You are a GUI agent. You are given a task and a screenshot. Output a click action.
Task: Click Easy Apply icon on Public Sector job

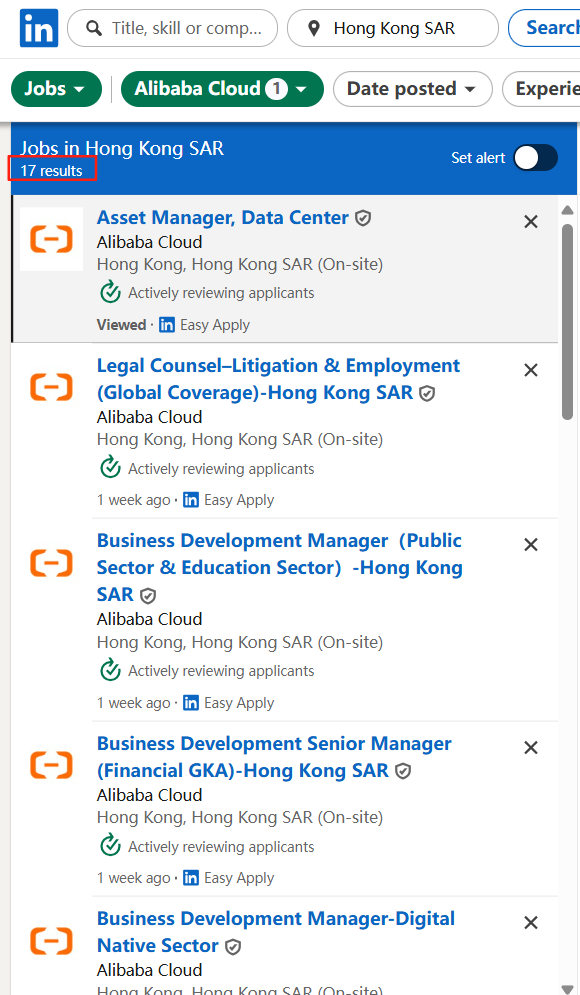[x=191, y=703]
